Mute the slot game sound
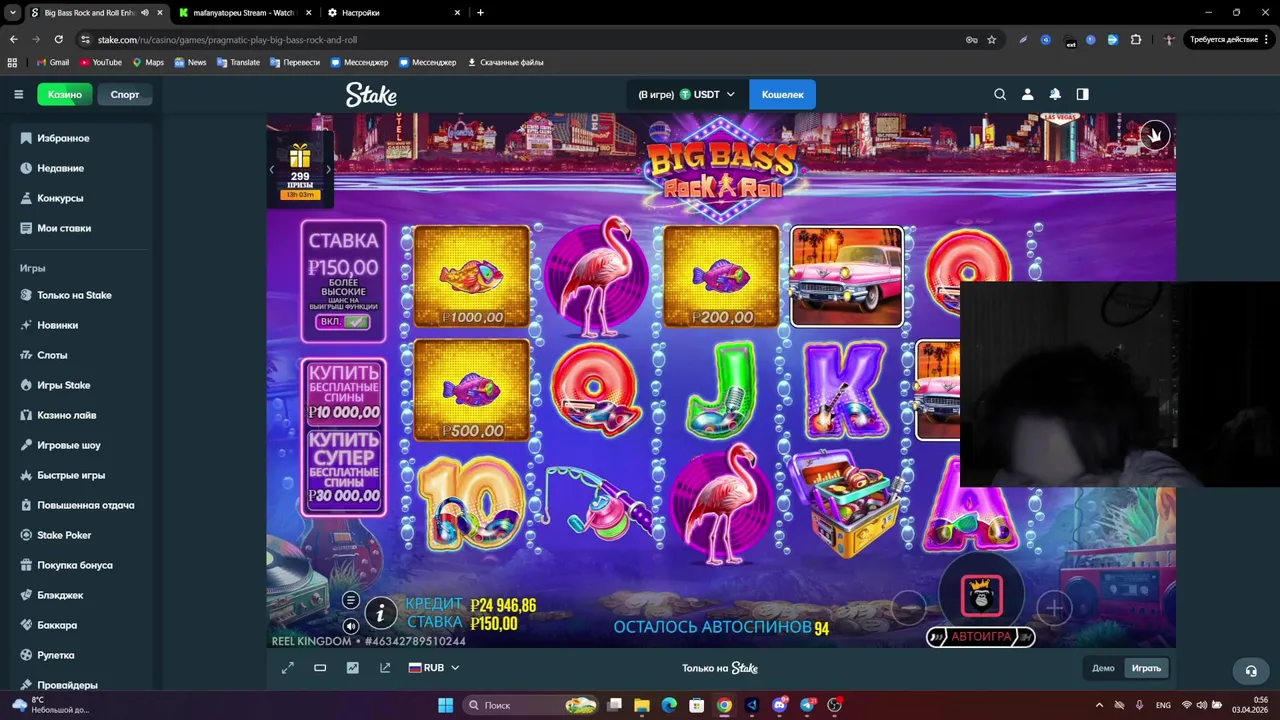This screenshot has height=720, width=1280. coord(350,626)
